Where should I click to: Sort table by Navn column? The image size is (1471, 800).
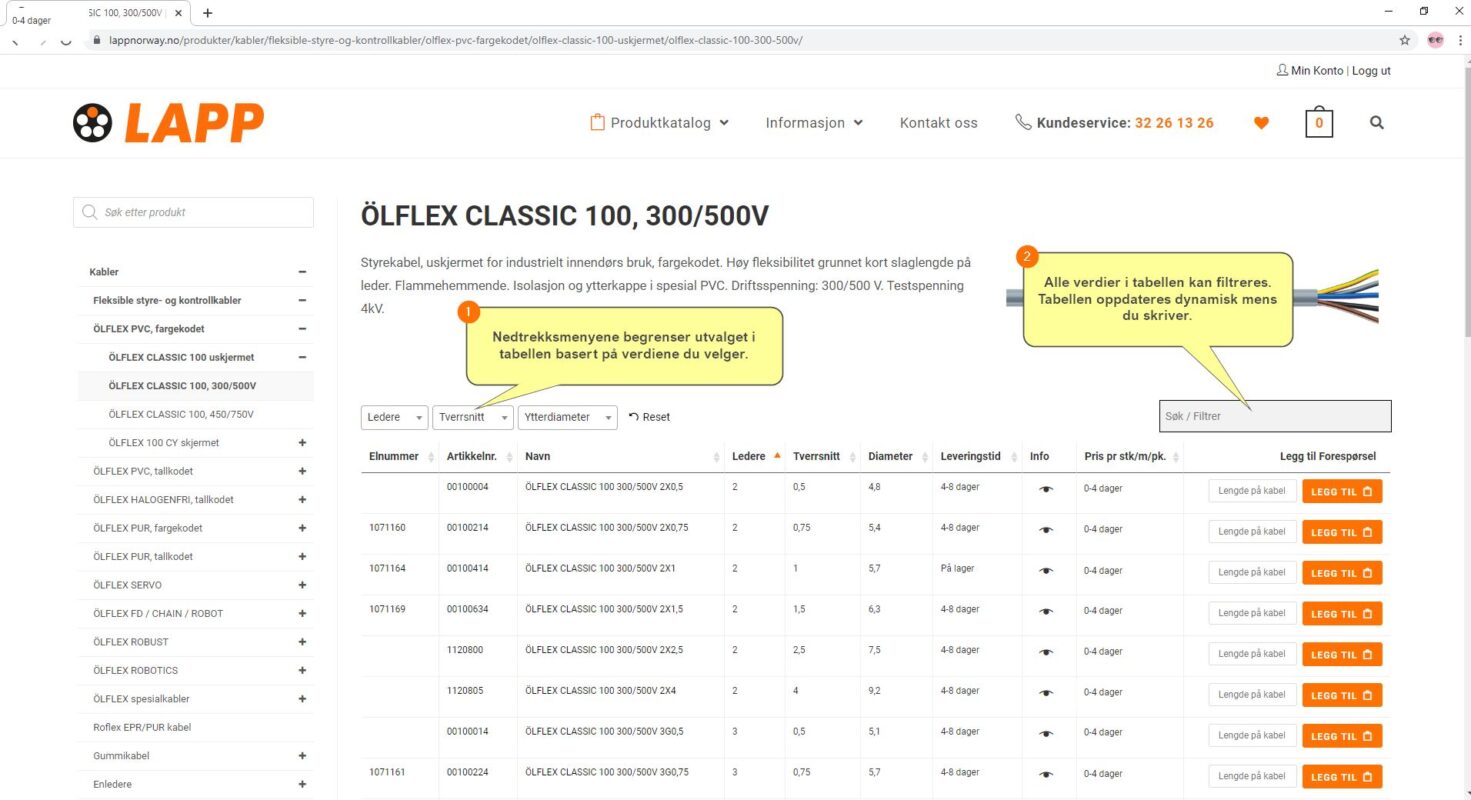620,456
